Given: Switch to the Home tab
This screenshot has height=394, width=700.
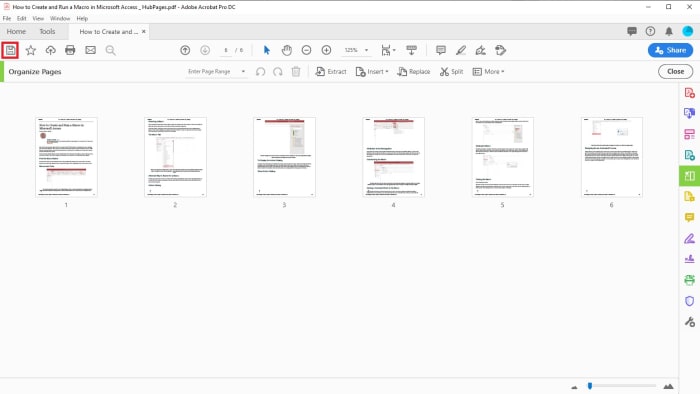Looking at the screenshot, I should pyautogui.click(x=16, y=31).
